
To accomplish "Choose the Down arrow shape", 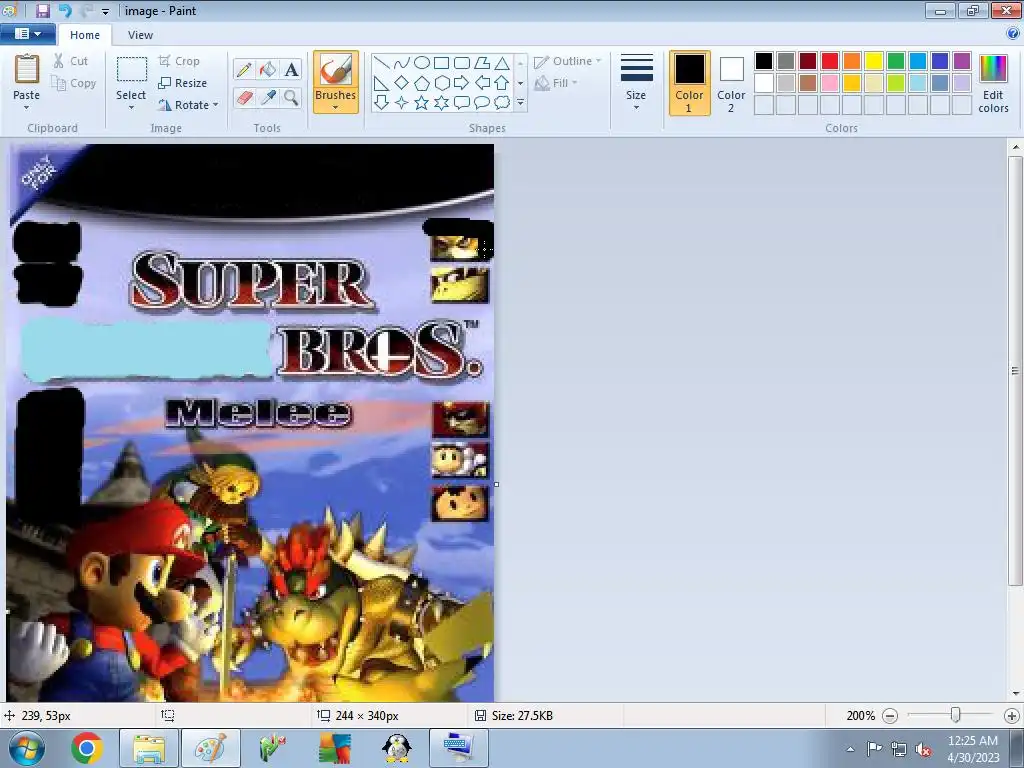I will (381, 103).
